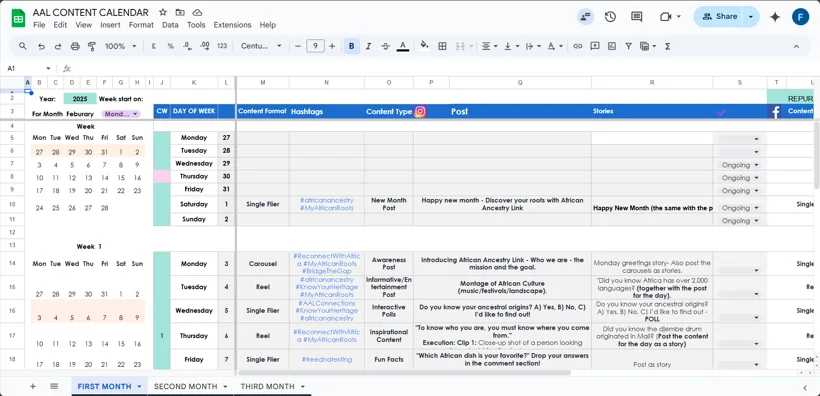Viewport: 820px width, 396px height.
Task: Activate the paint format tool
Action: tap(92, 46)
